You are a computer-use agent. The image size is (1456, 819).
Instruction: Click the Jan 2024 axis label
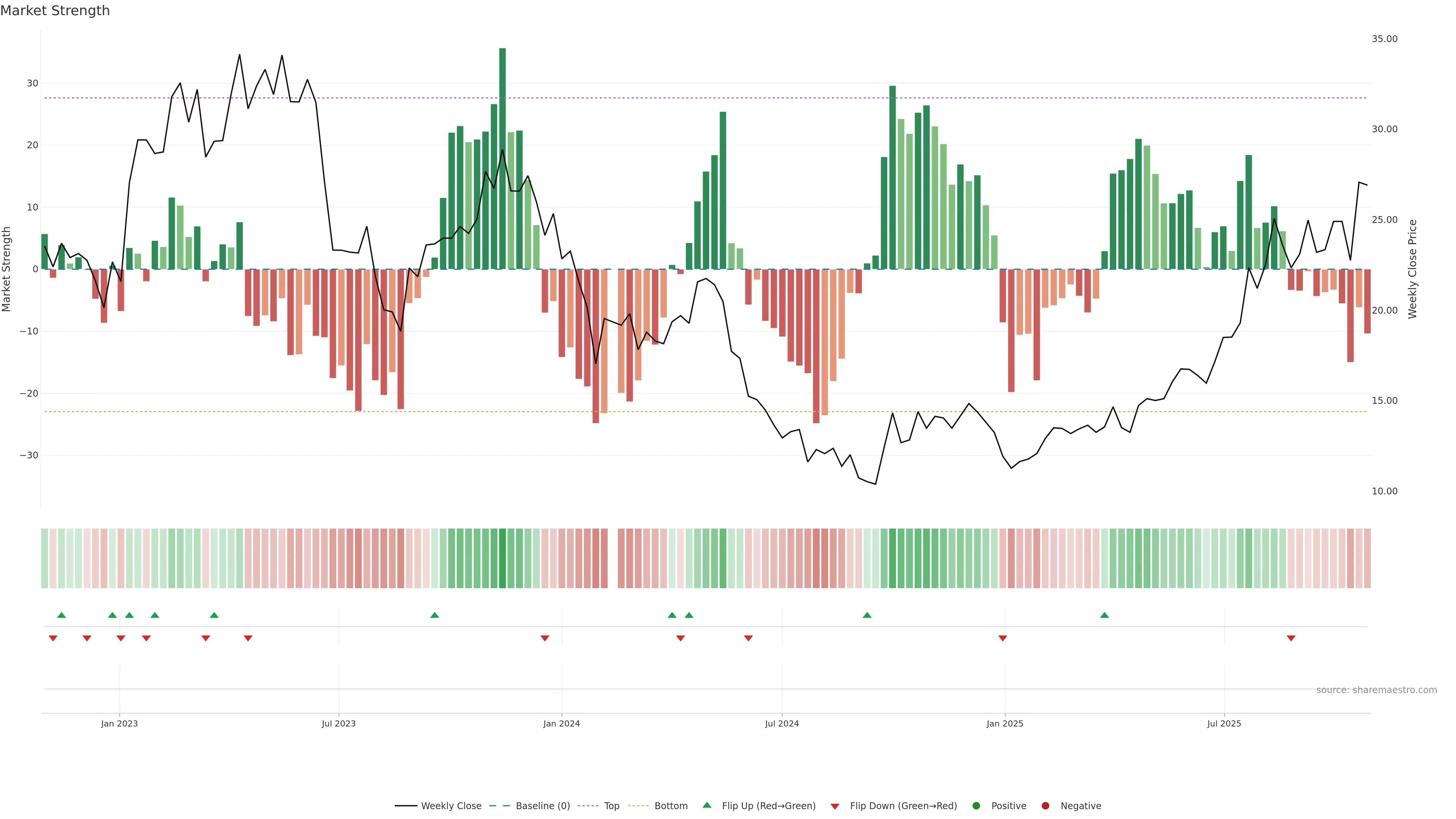point(561,723)
